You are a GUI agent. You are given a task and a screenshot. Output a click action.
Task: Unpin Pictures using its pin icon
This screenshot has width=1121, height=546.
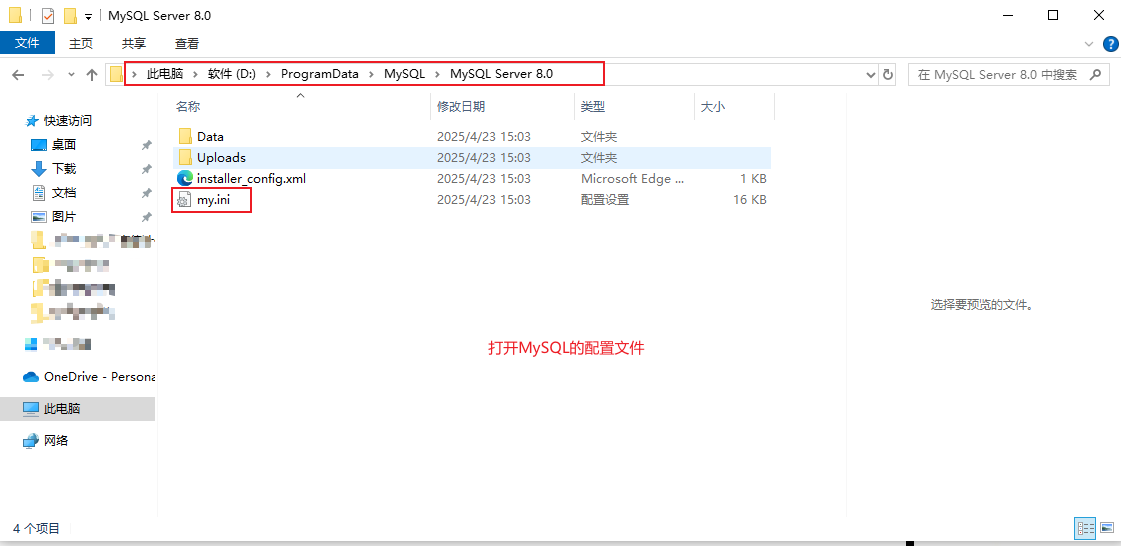[146, 217]
